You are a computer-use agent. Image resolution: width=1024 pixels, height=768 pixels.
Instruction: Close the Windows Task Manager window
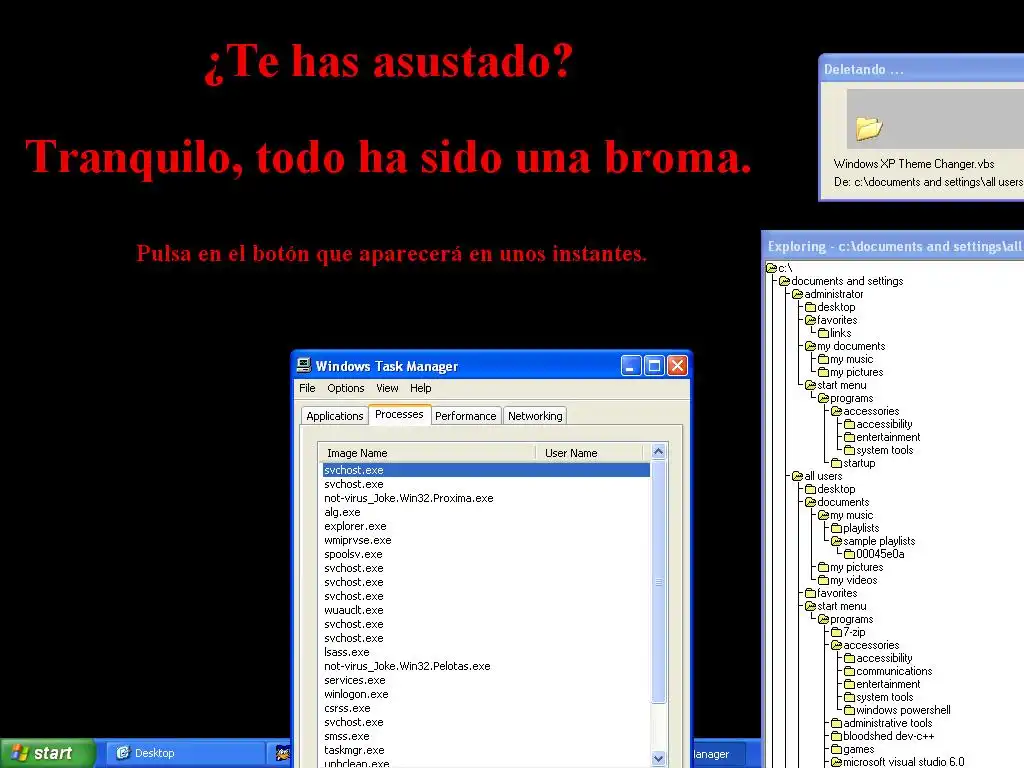pyautogui.click(x=677, y=366)
